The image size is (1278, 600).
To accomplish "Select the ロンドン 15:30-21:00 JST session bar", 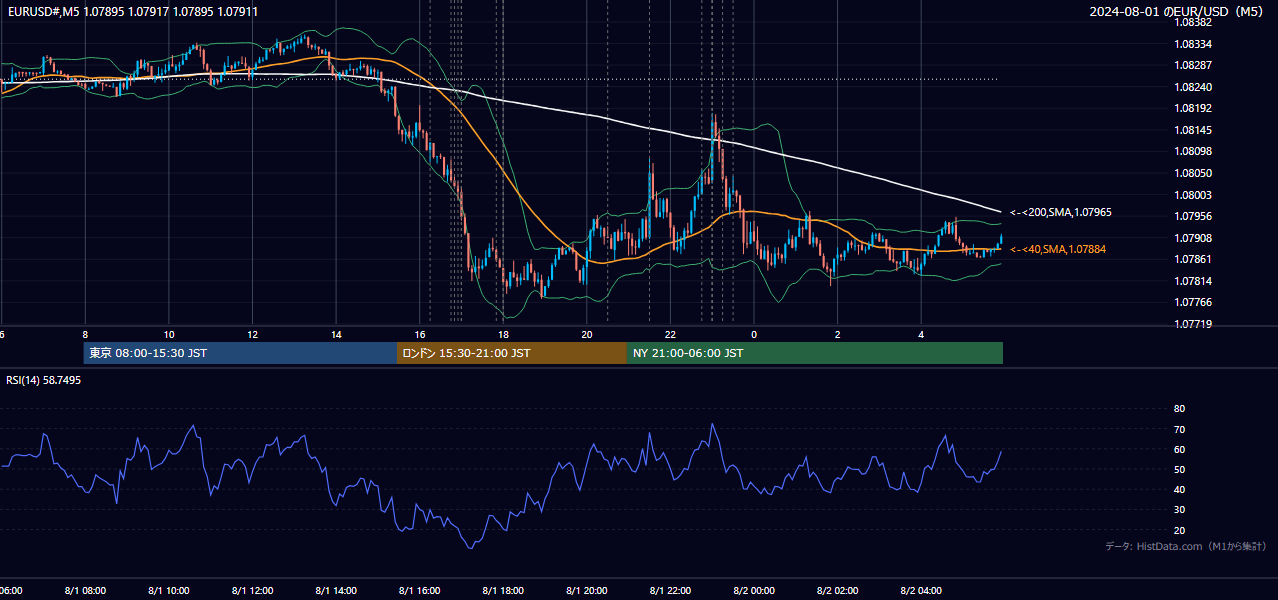I will [512, 353].
